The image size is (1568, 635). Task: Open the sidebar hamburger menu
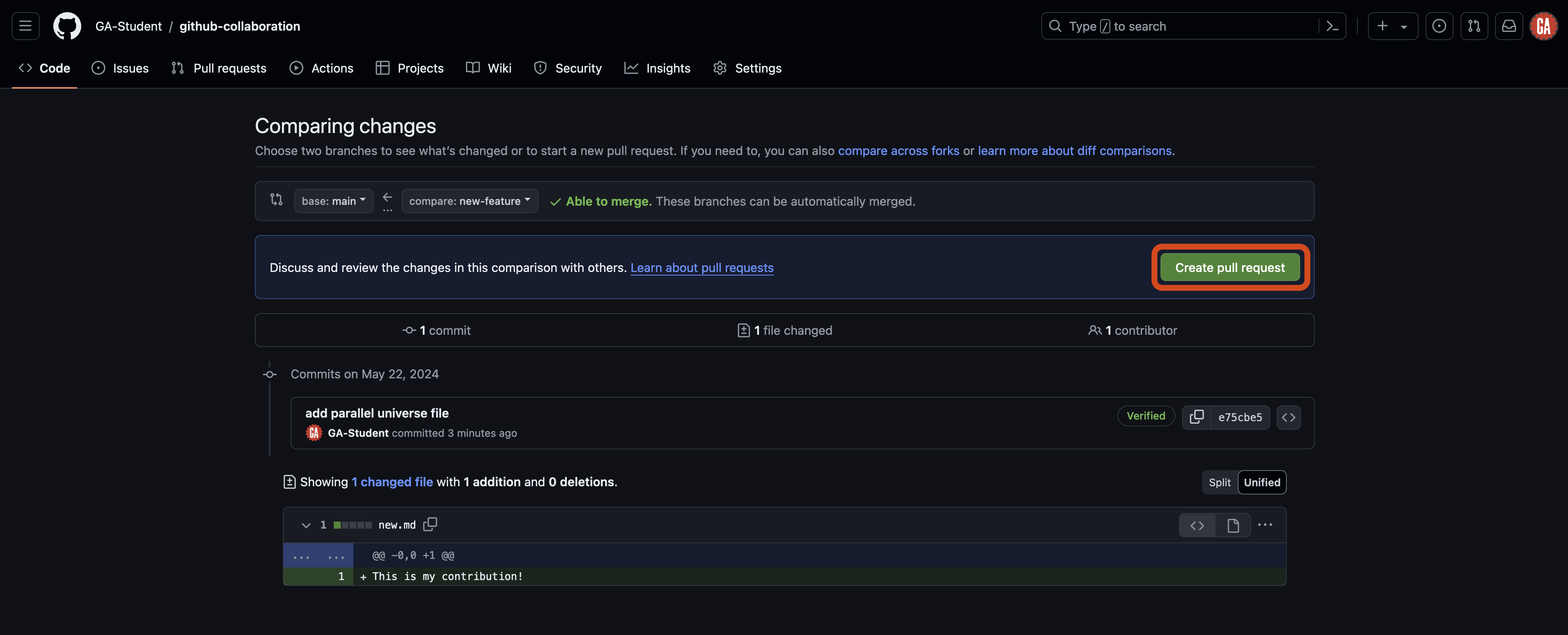pyautogui.click(x=25, y=26)
